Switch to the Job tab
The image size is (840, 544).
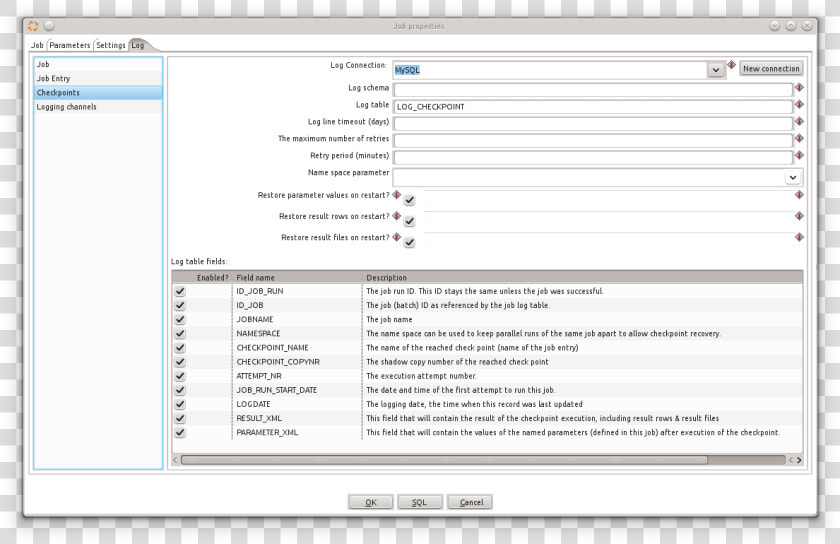tap(37, 45)
